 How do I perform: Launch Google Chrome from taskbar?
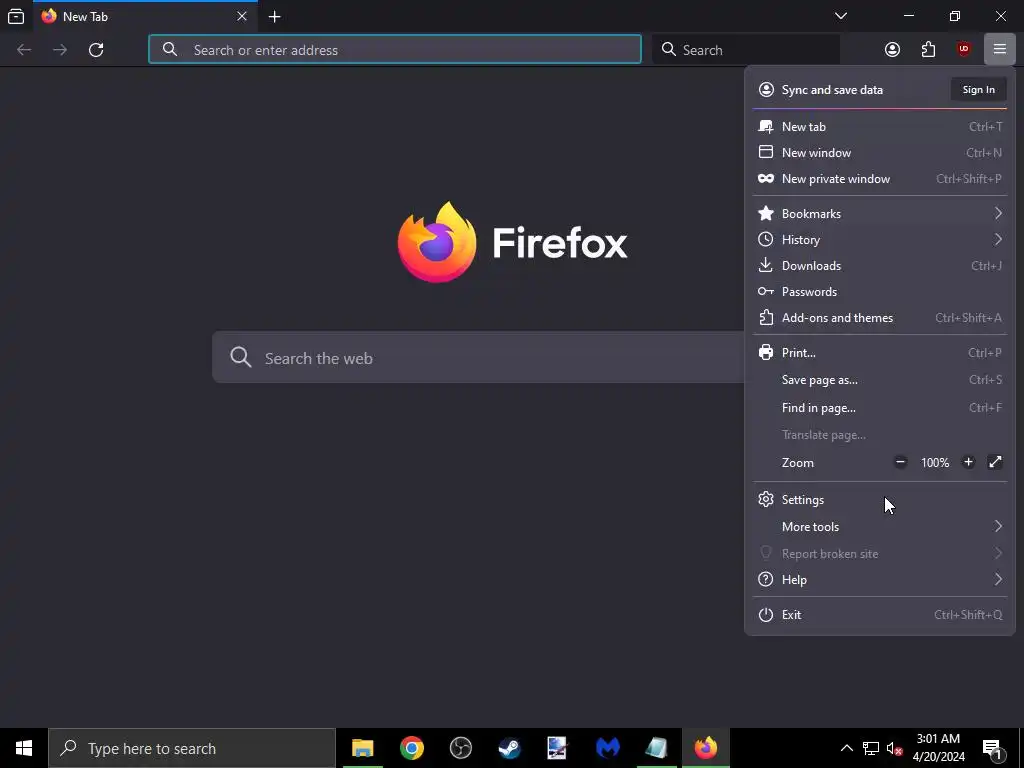[x=411, y=748]
